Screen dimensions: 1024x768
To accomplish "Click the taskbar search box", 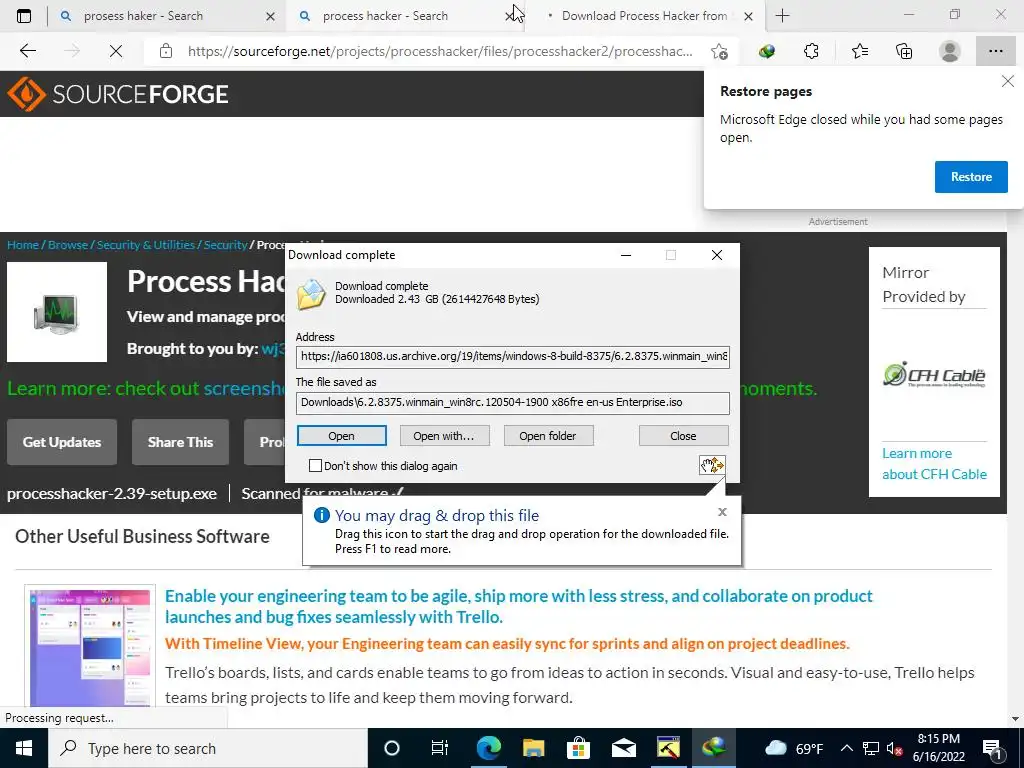I will 208,748.
